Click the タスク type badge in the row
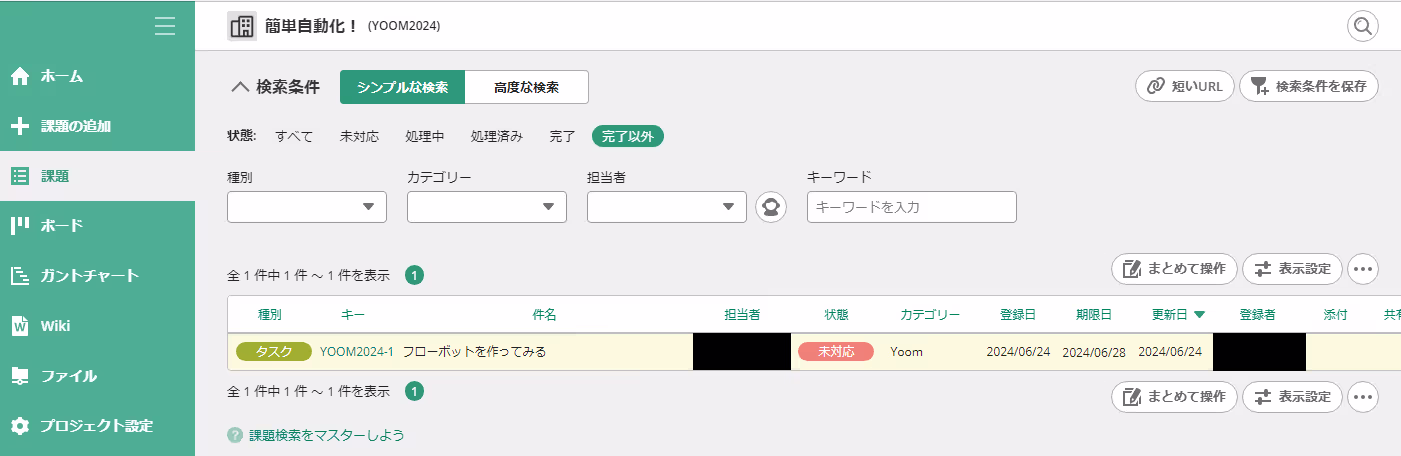 tap(274, 352)
